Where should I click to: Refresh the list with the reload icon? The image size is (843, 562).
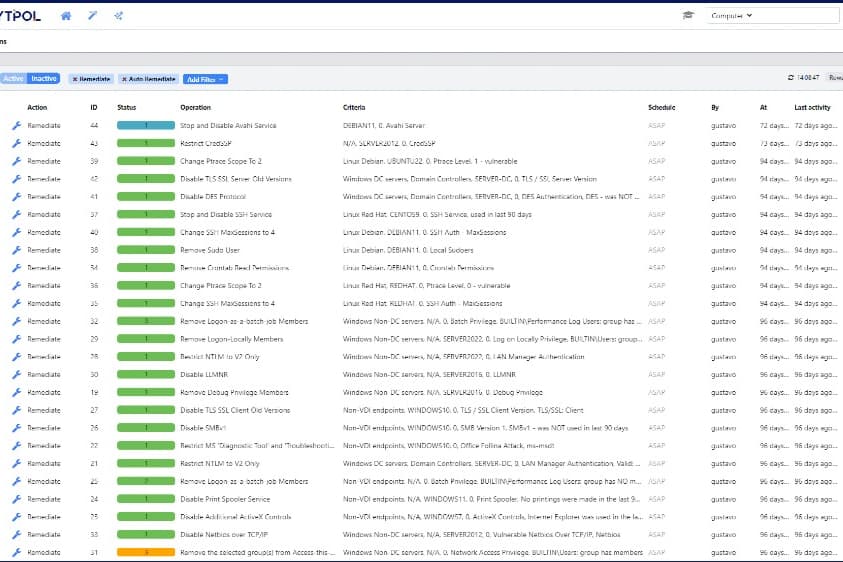[790, 77]
